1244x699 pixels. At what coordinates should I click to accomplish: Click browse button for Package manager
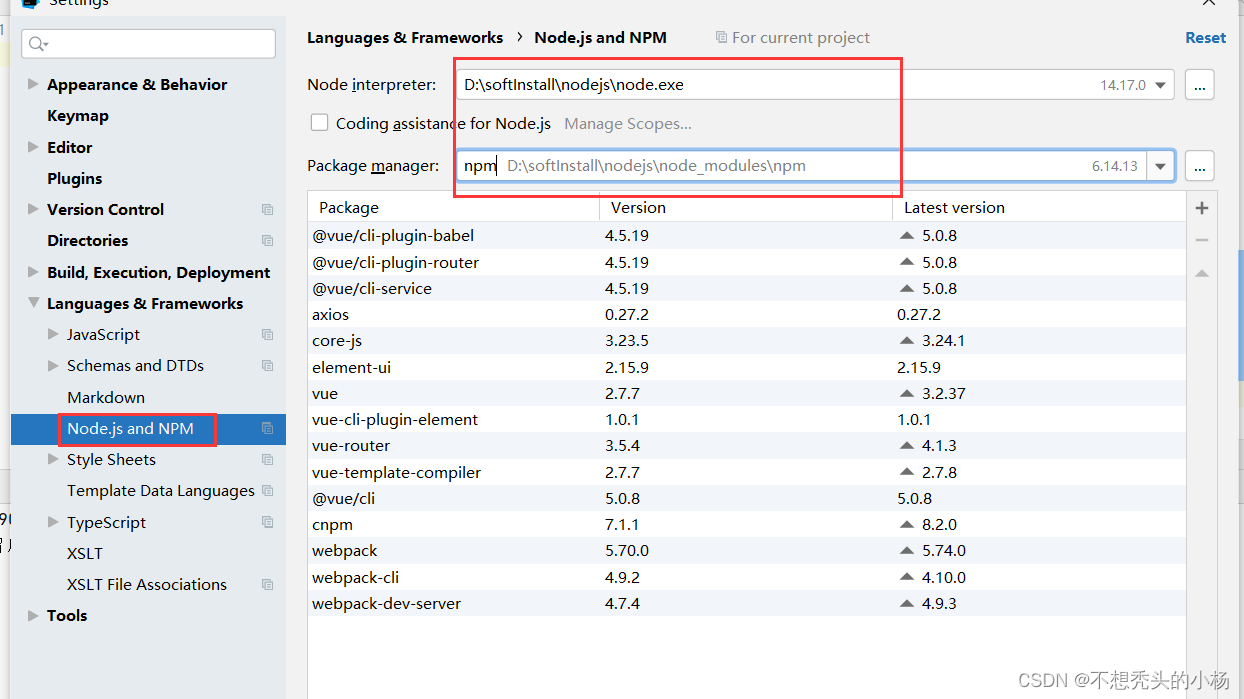pos(1200,166)
